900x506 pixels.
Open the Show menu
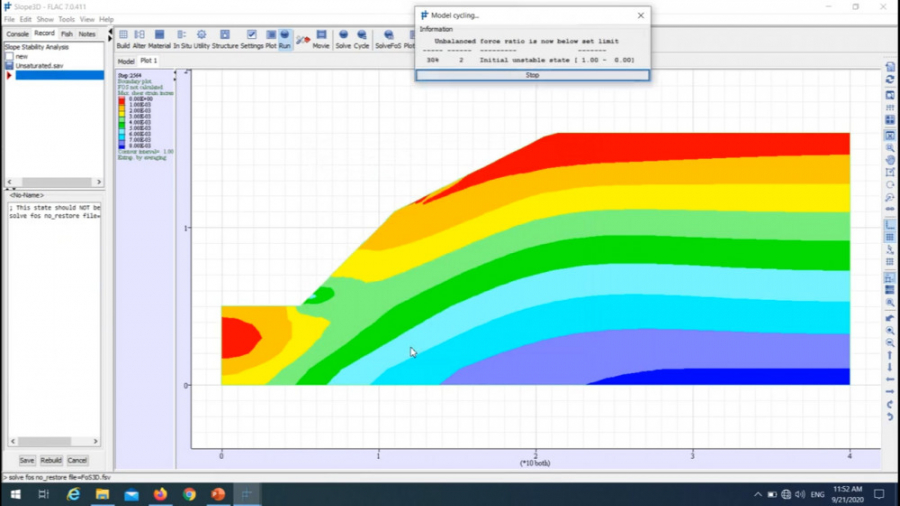(45, 20)
